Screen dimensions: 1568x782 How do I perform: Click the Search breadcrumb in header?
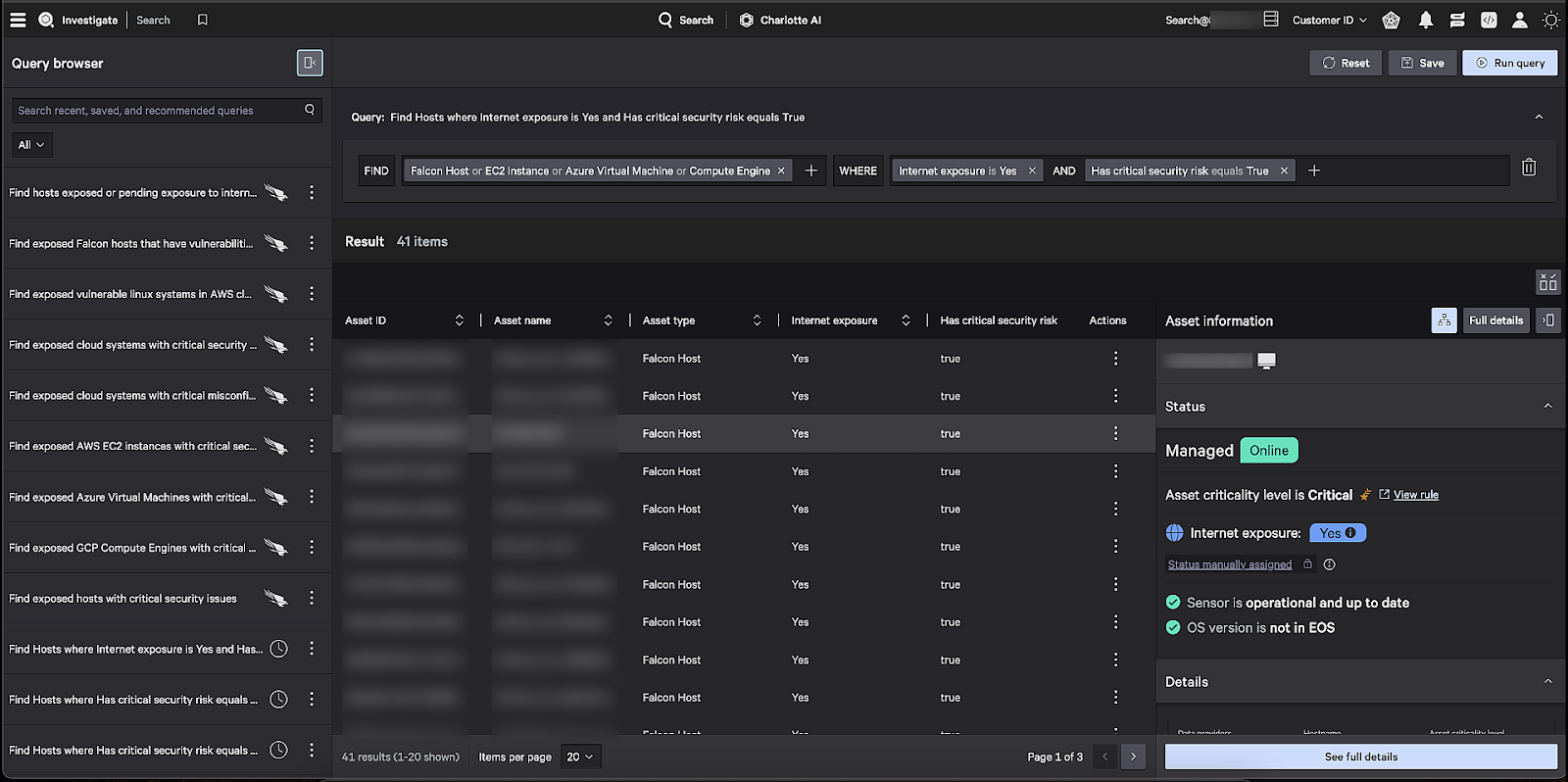point(153,20)
